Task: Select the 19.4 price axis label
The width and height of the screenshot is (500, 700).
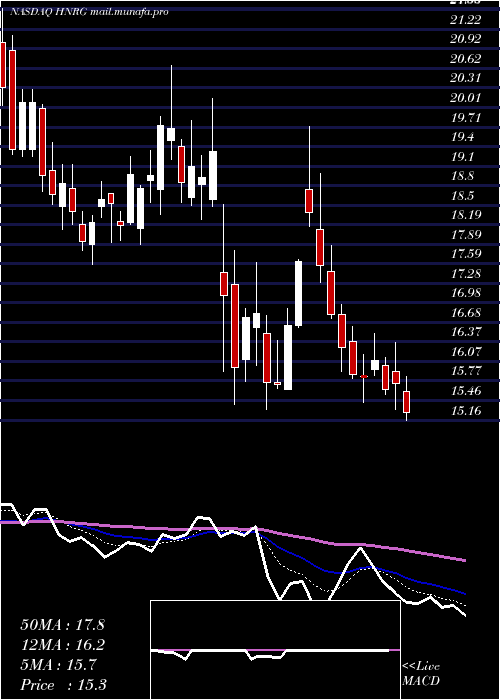Action: (463, 138)
